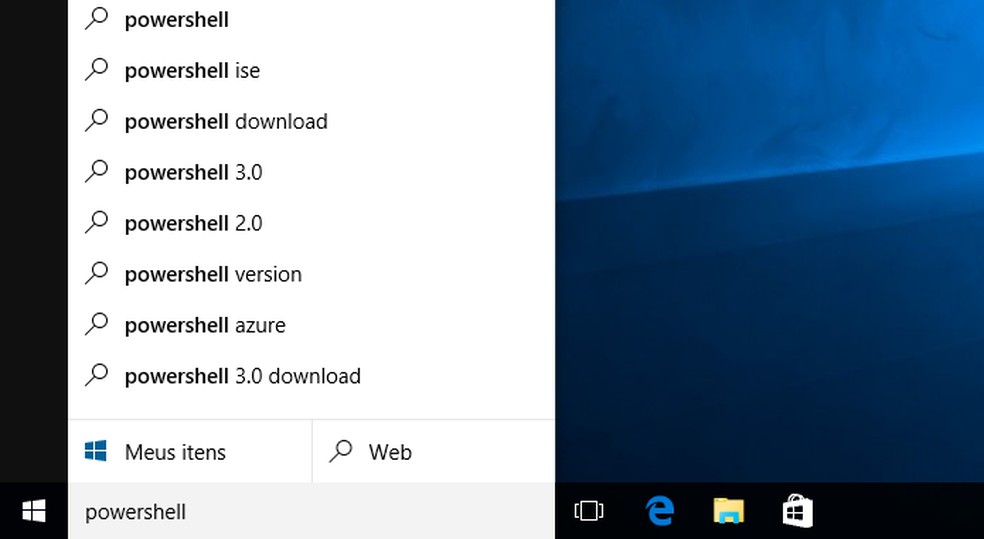Select the Meus itens filter
984x539 pixels.
tap(190, 452)
